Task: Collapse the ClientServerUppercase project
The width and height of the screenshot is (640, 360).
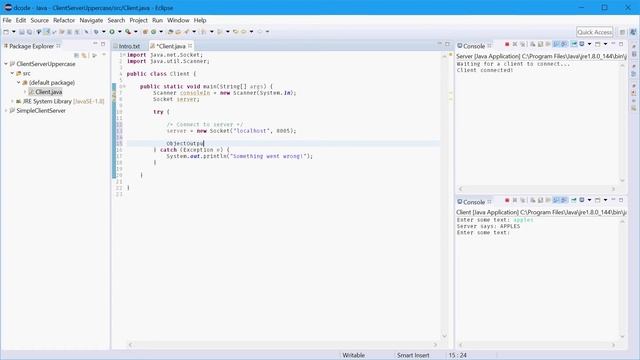Action: click(6, 64)
